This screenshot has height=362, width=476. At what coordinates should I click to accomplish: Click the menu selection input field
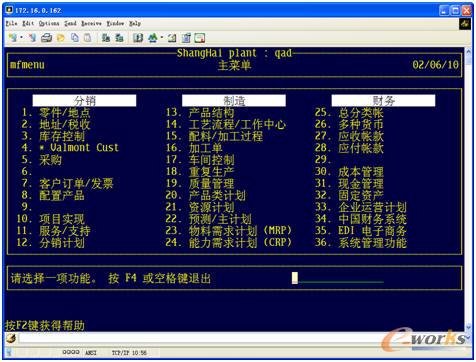[x=338, y=278]
